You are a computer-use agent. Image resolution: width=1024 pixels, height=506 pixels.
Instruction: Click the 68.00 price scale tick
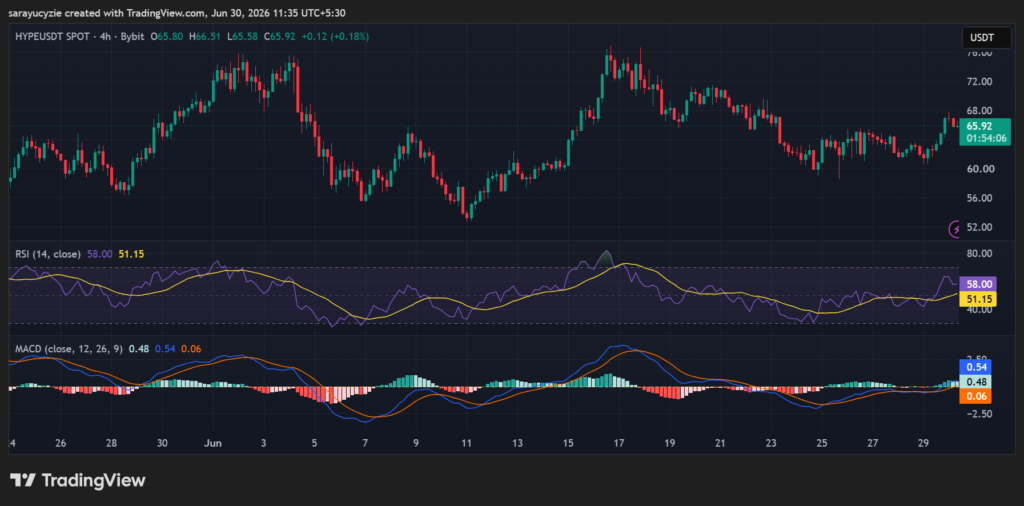tap(981, 110)
